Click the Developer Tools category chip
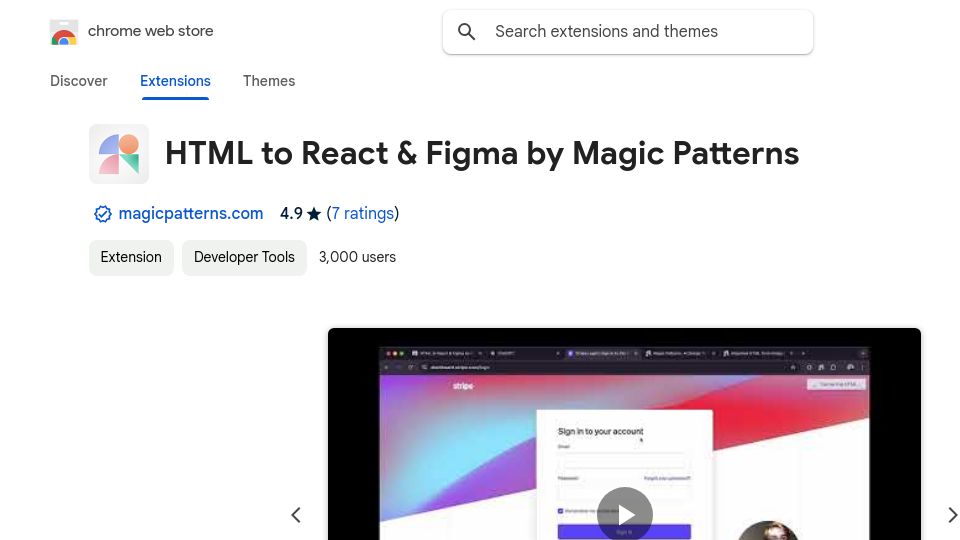Viewport: 960px width, 540px height. (244, 257)
